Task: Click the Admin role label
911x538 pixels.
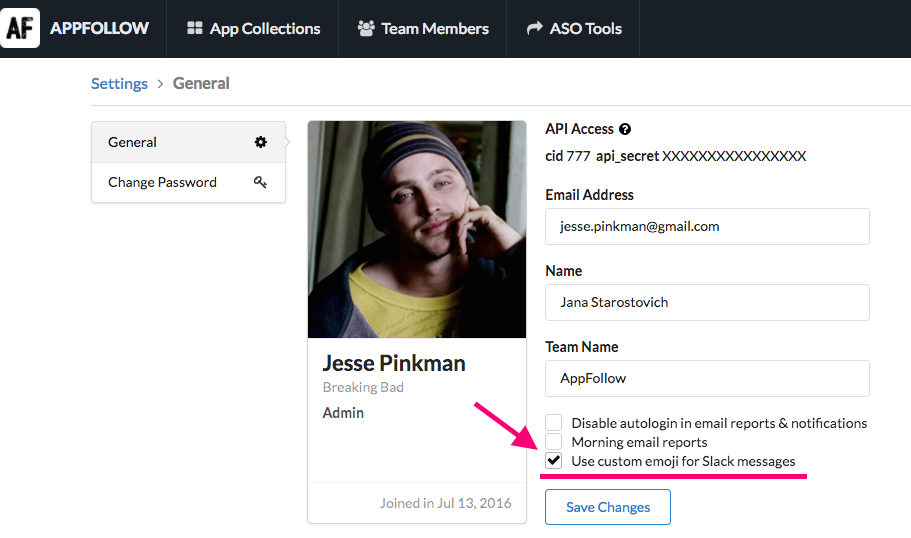Action: coord(343,413)
